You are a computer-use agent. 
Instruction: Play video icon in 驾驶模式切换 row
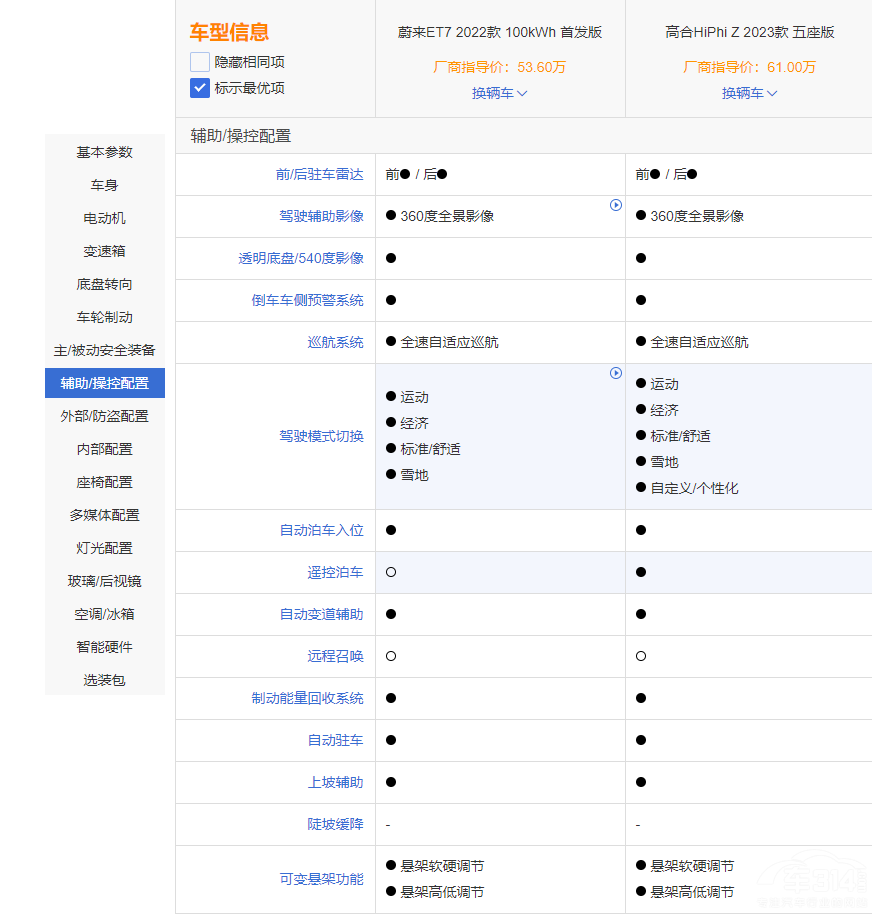616,373
